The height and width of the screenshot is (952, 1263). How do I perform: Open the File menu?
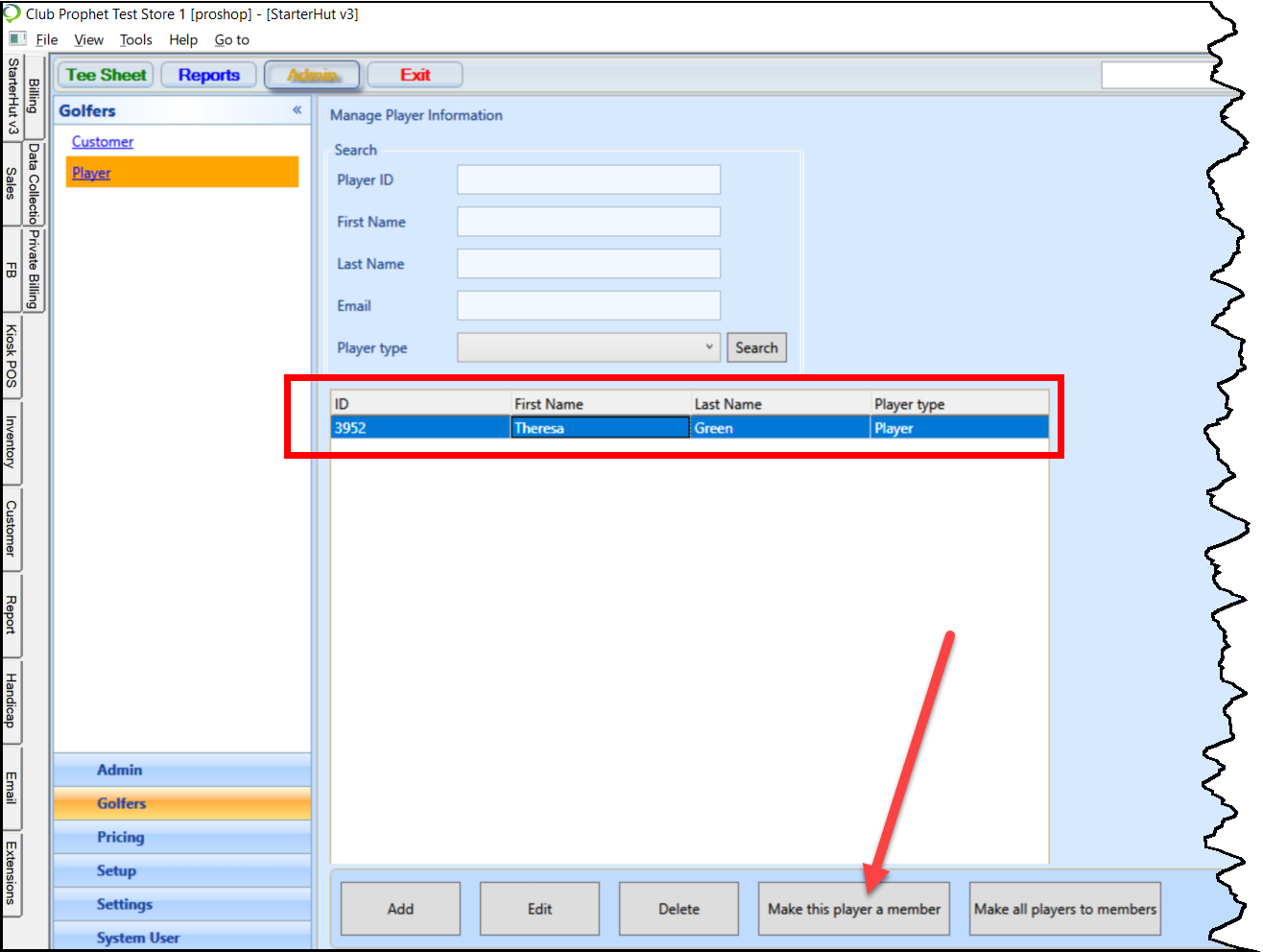[47, 39]
